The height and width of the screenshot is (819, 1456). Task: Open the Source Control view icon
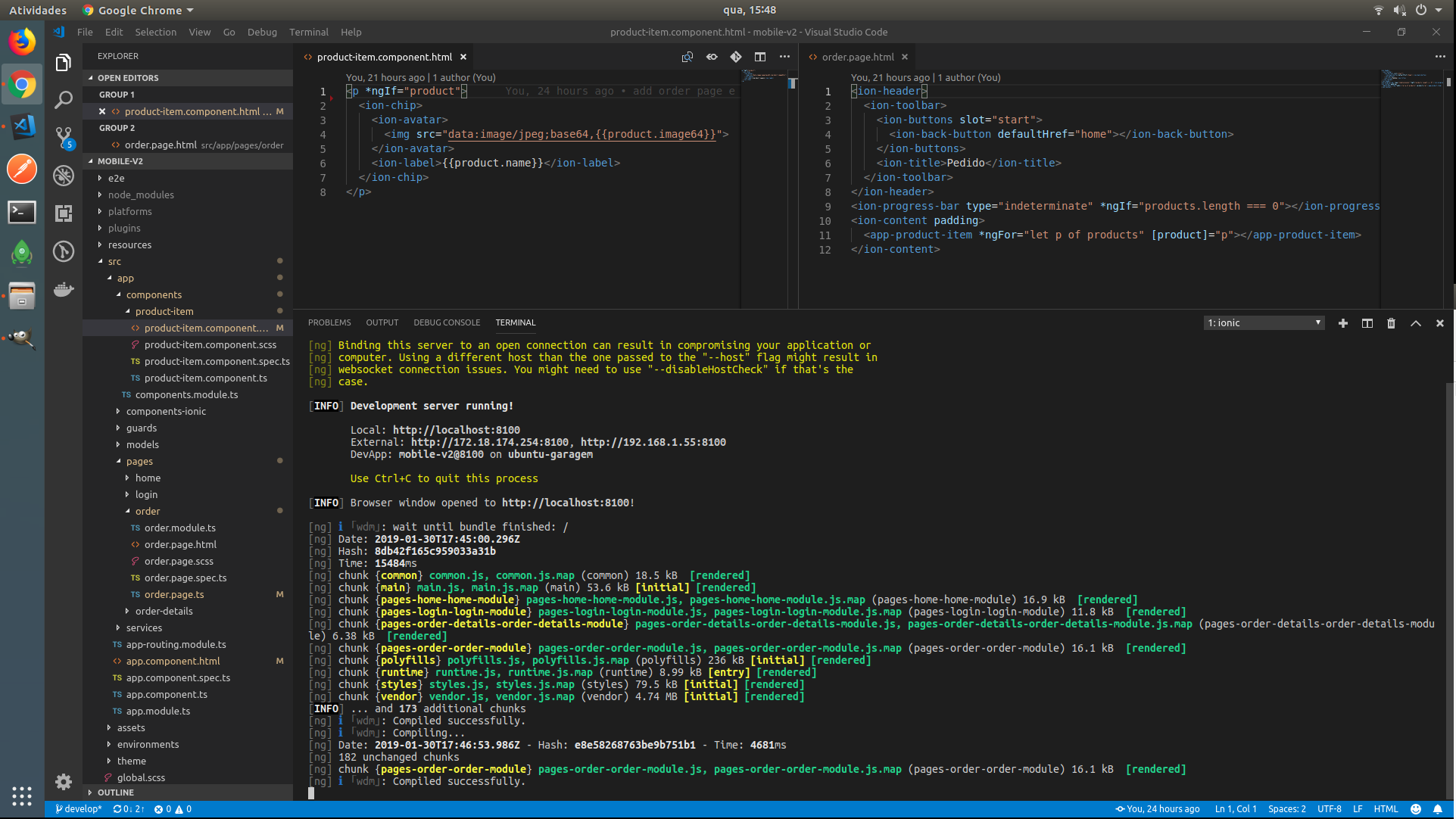[x=64, y=137]
